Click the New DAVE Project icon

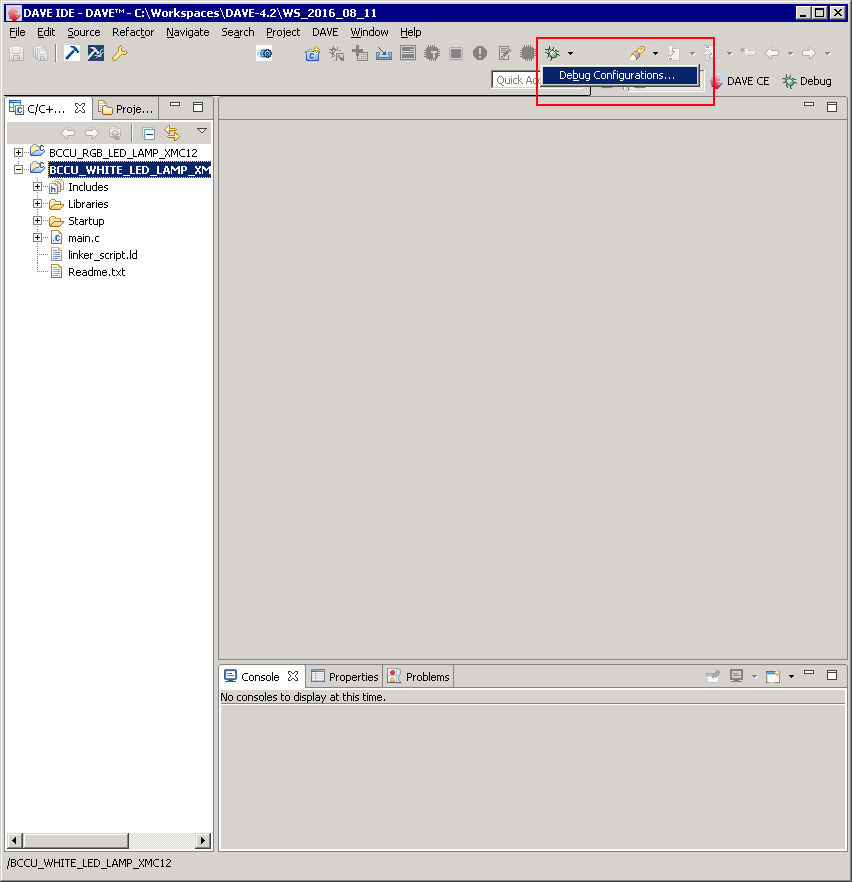(x=312, y=53)
